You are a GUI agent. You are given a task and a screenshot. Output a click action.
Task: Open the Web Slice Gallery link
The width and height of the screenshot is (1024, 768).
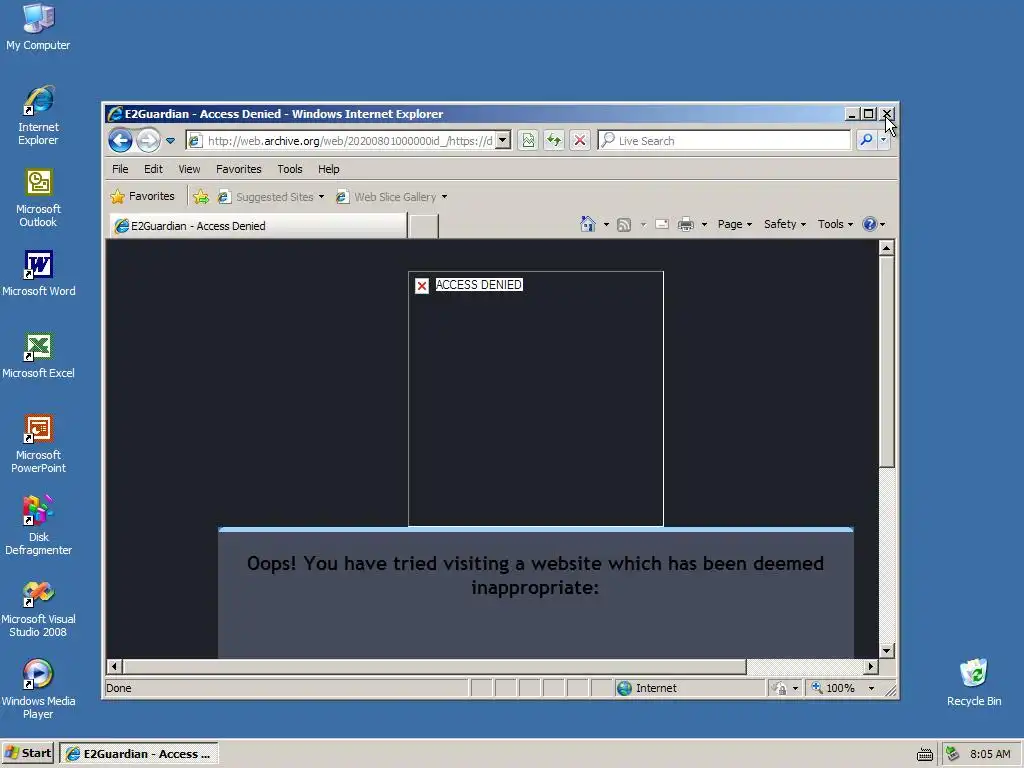(391, 197)
